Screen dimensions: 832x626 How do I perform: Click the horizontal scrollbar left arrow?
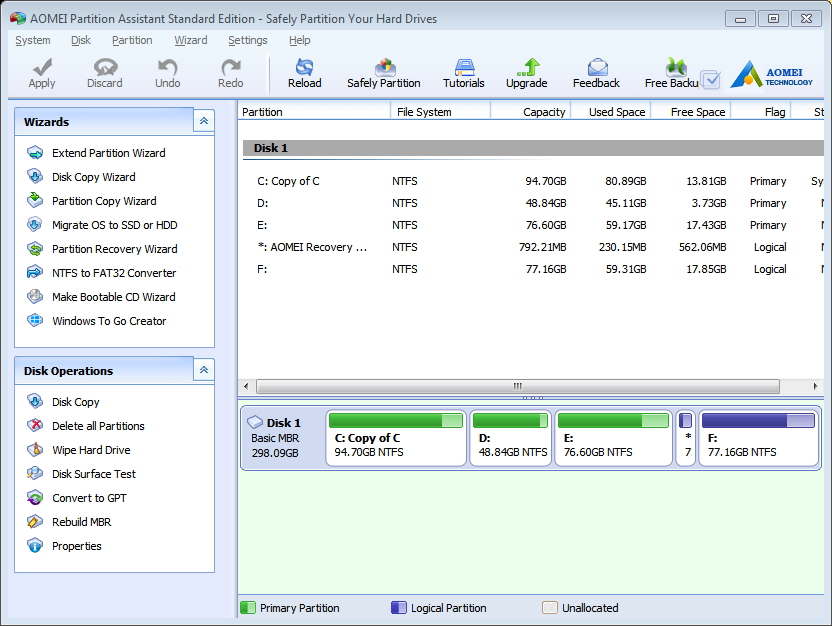tap(246, 386)
